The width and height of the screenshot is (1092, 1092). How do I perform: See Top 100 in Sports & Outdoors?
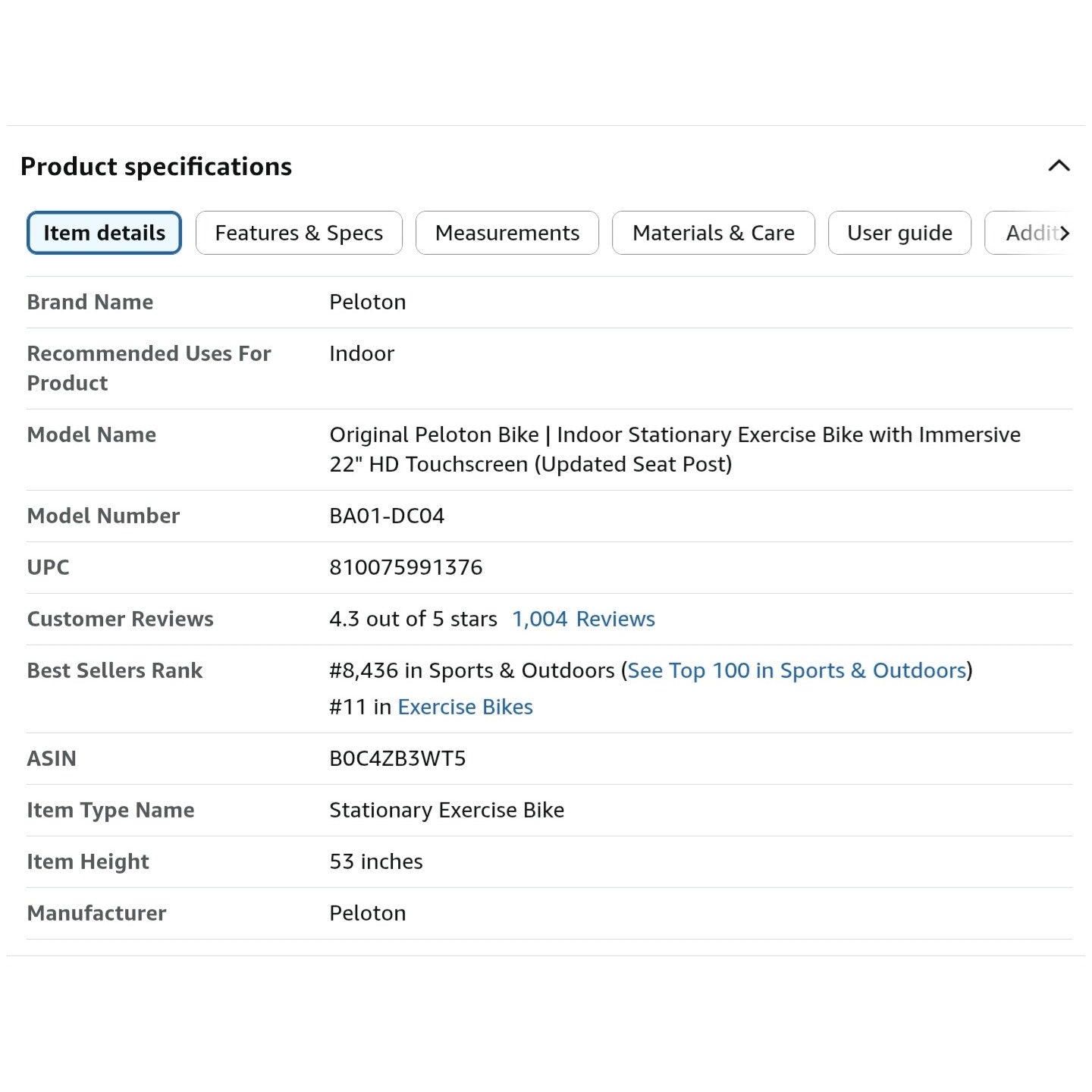coord(797,670)
